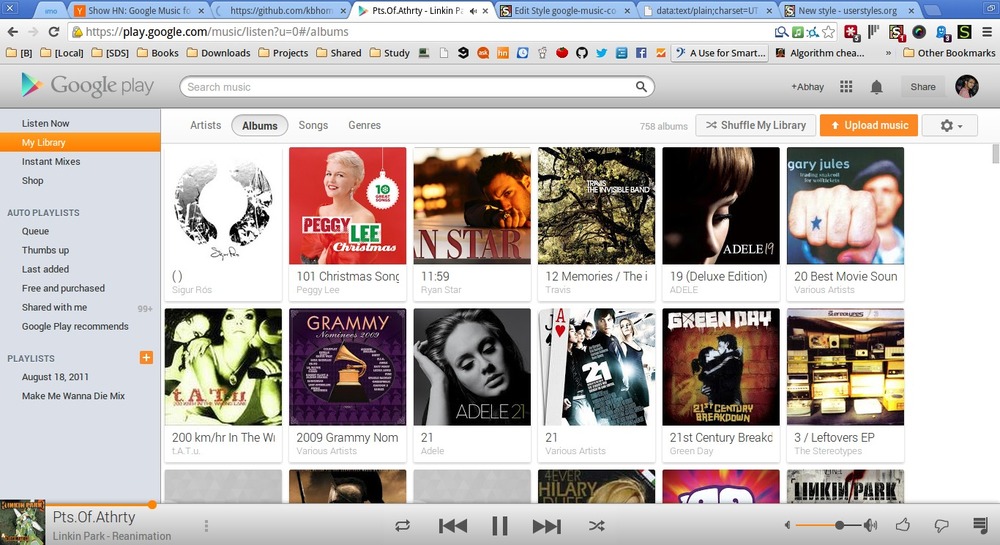Open Other Bookmarks folder
The height and width of the screenshot is (545, 1000).
click(x=949, y=53)
